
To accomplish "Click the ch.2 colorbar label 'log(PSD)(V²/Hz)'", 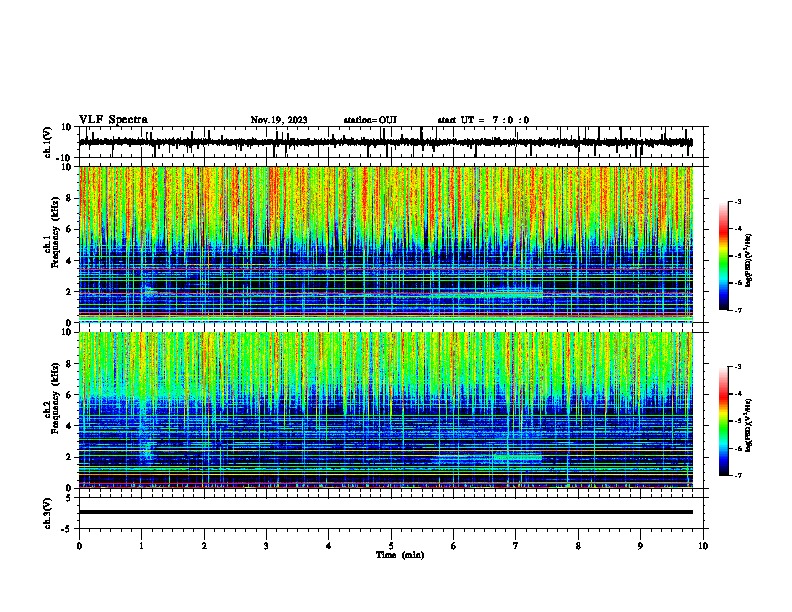I will 748,426.
